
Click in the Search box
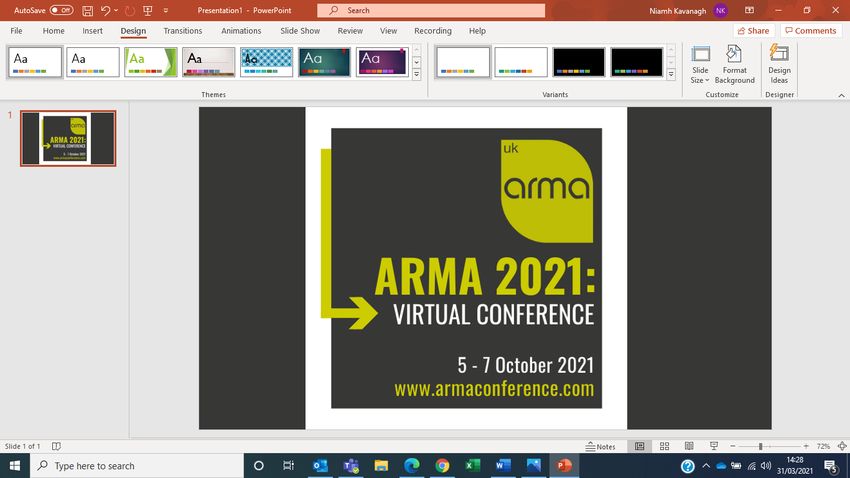click(431, 10)
